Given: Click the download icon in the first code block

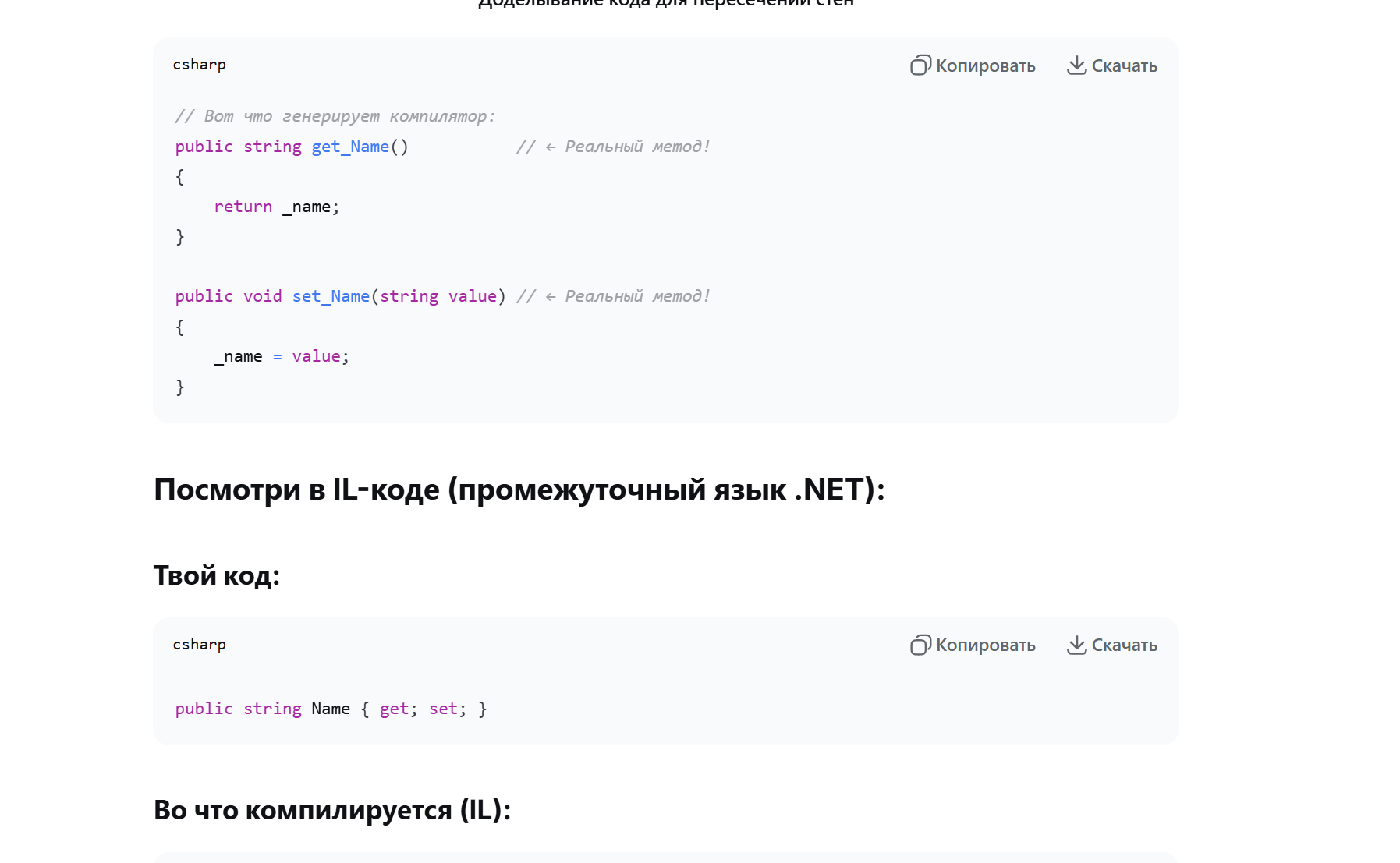Looking at the screenshot, I should [x=1076, y=65].
